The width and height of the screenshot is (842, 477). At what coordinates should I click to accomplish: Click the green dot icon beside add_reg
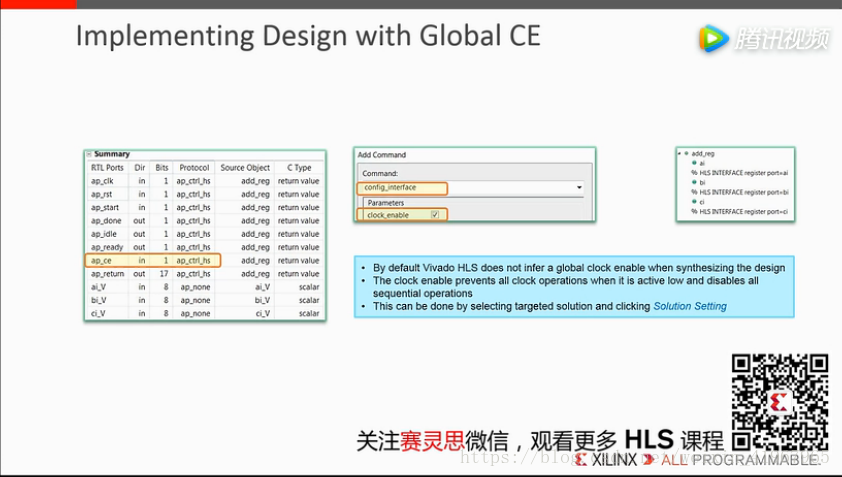pyautogui.click(x=686, y=154)
